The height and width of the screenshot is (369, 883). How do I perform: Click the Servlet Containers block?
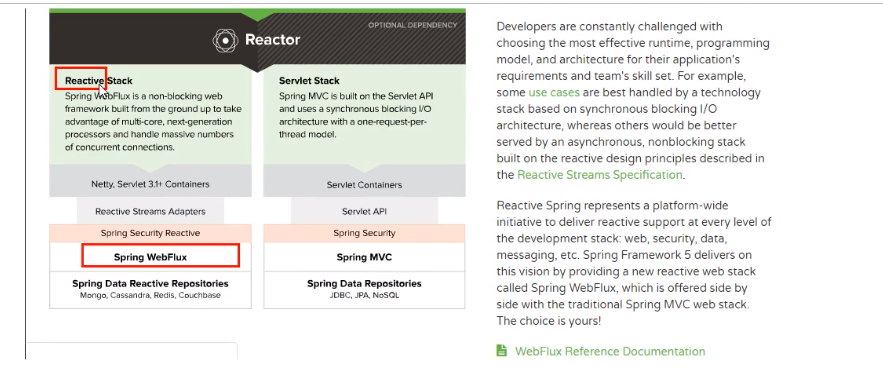click(364, 184)
